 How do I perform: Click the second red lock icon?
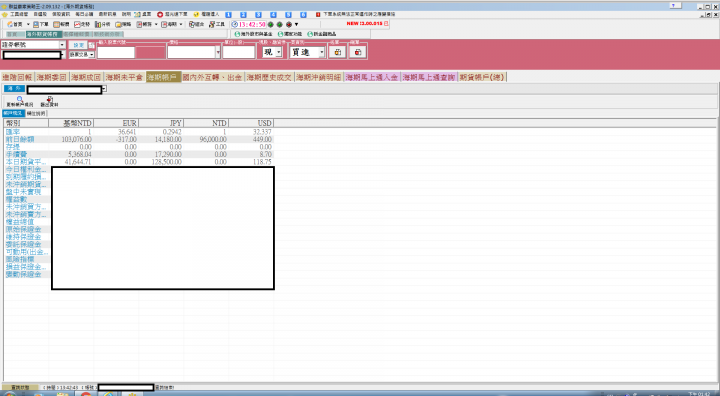358,52
